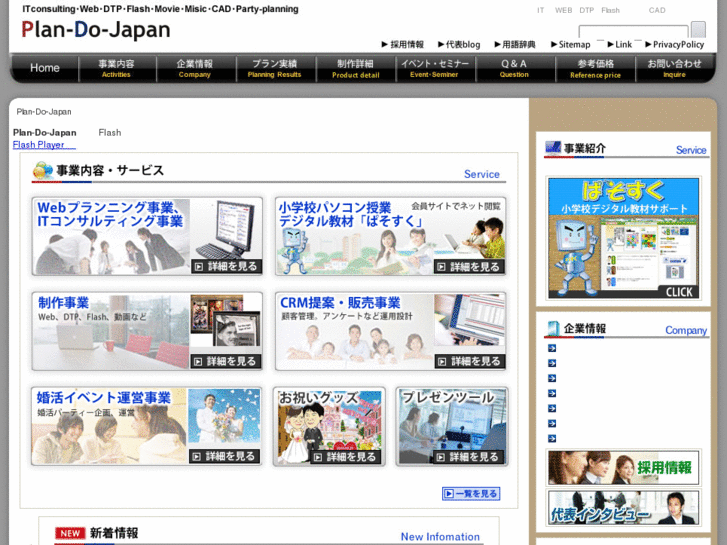Open the 企業情報 Company menu item
The image size is (727, 545).
195,68
